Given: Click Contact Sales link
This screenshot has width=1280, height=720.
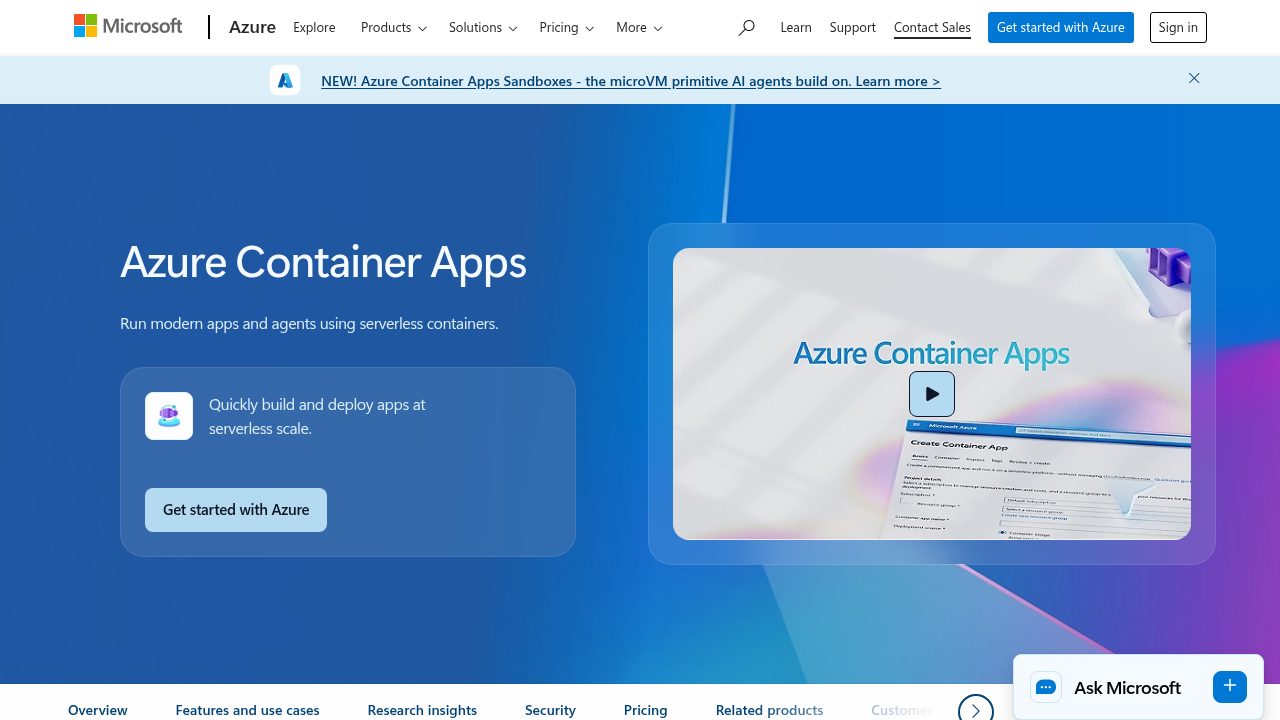Looking at the screenshot, I should pos(932,28).
